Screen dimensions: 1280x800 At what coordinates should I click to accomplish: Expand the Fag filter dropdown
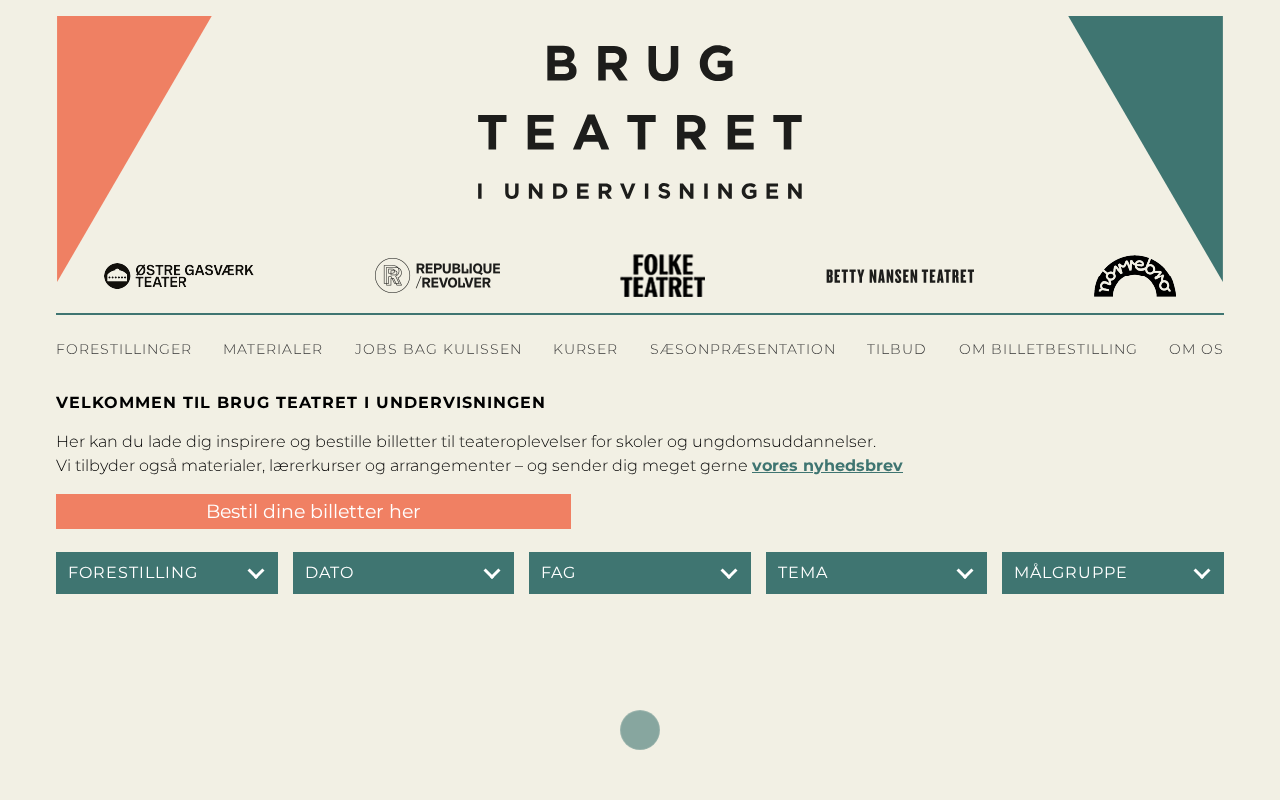click(640, 573)
